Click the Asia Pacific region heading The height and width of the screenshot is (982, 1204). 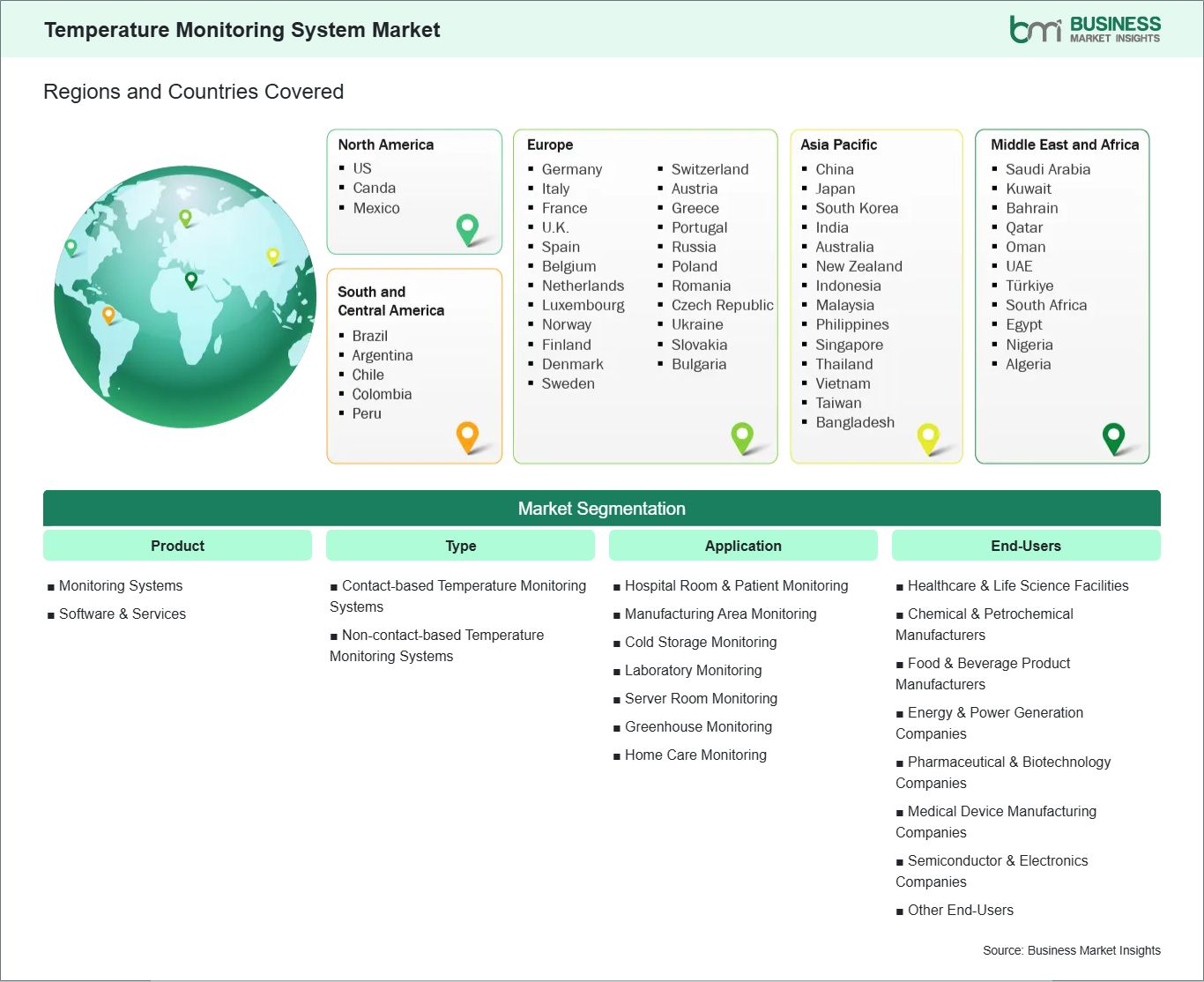(x=838, y=145)
